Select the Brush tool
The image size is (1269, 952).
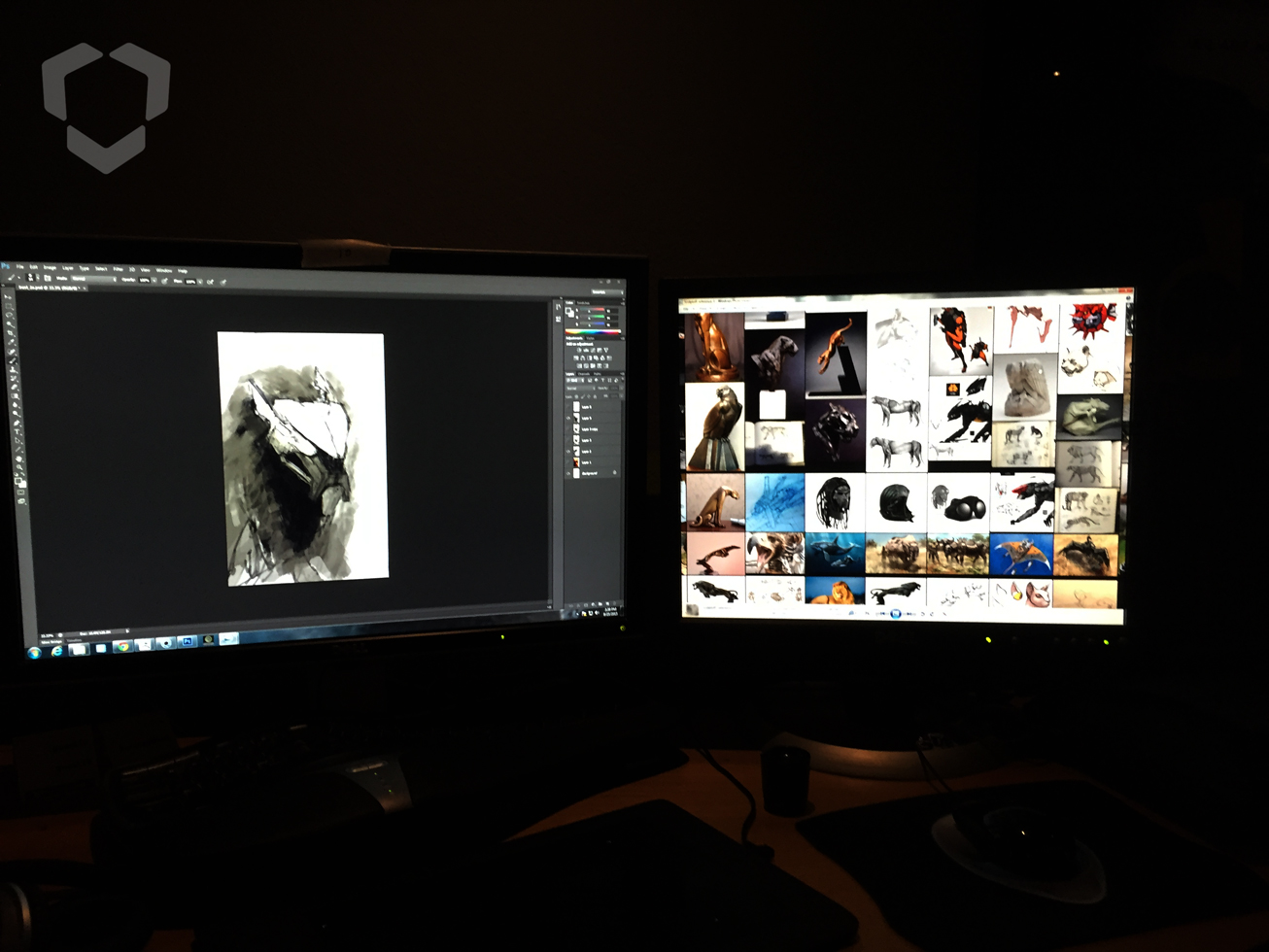(13, 360)
